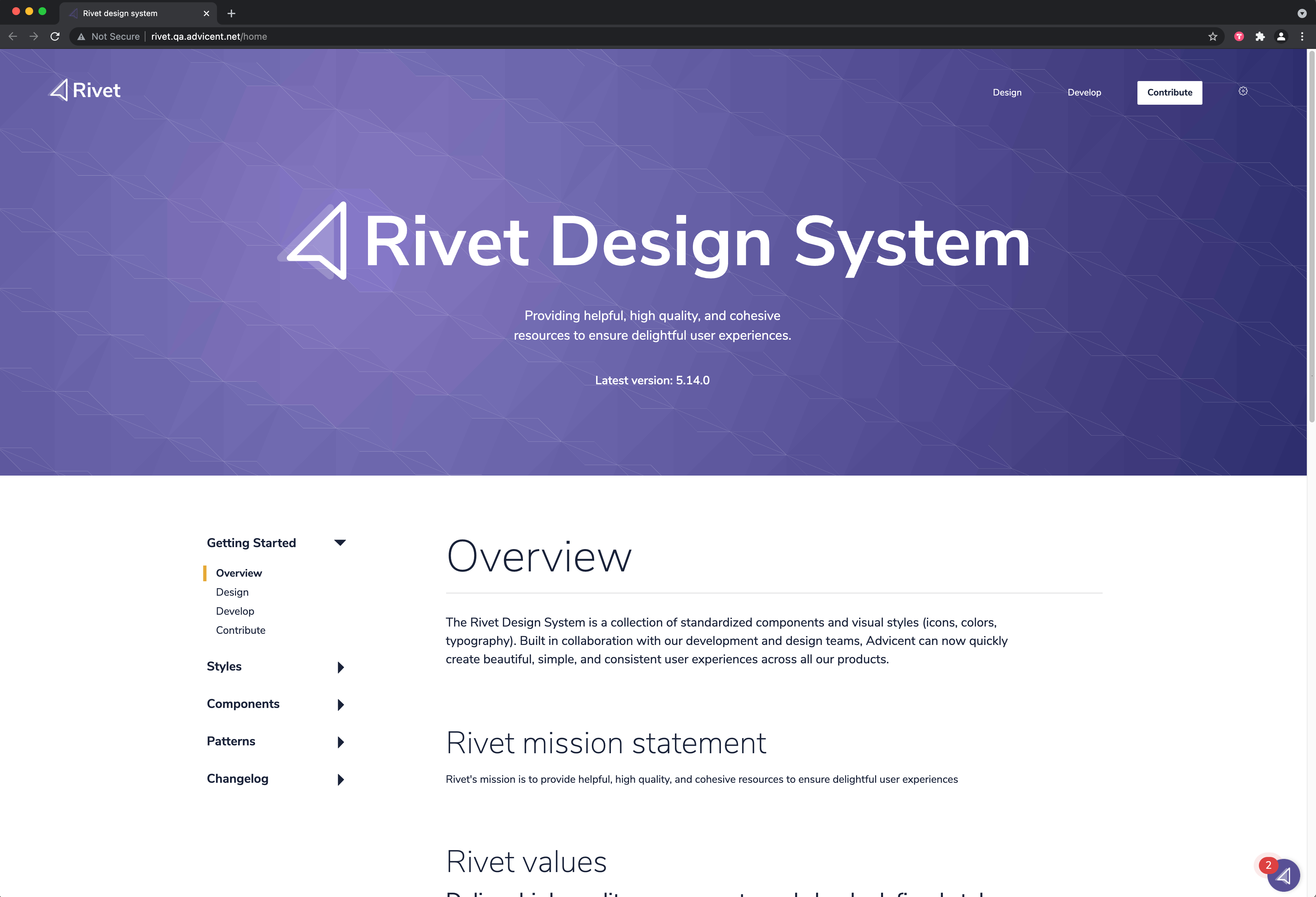Select the Rivet design system tab
The width and height of the screenshot is (1316, 897).
(x=138, y=13)
